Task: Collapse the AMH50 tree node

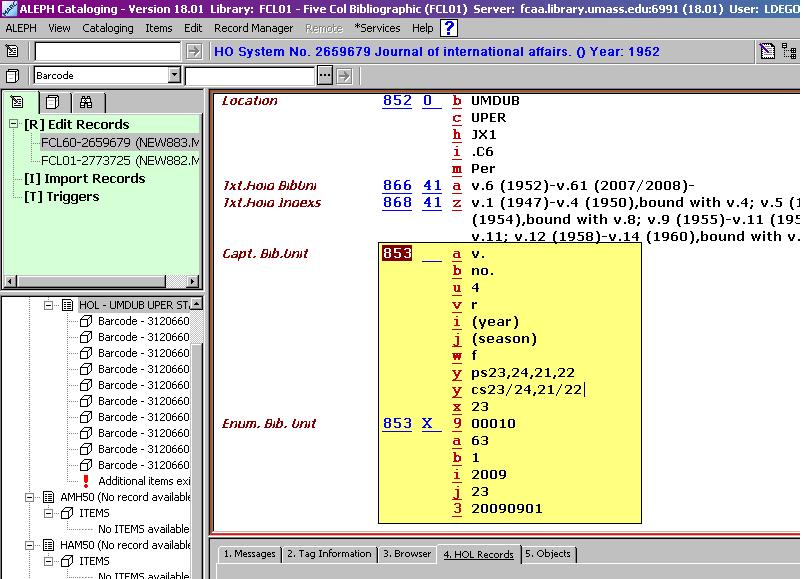Action: pos(31,497)
